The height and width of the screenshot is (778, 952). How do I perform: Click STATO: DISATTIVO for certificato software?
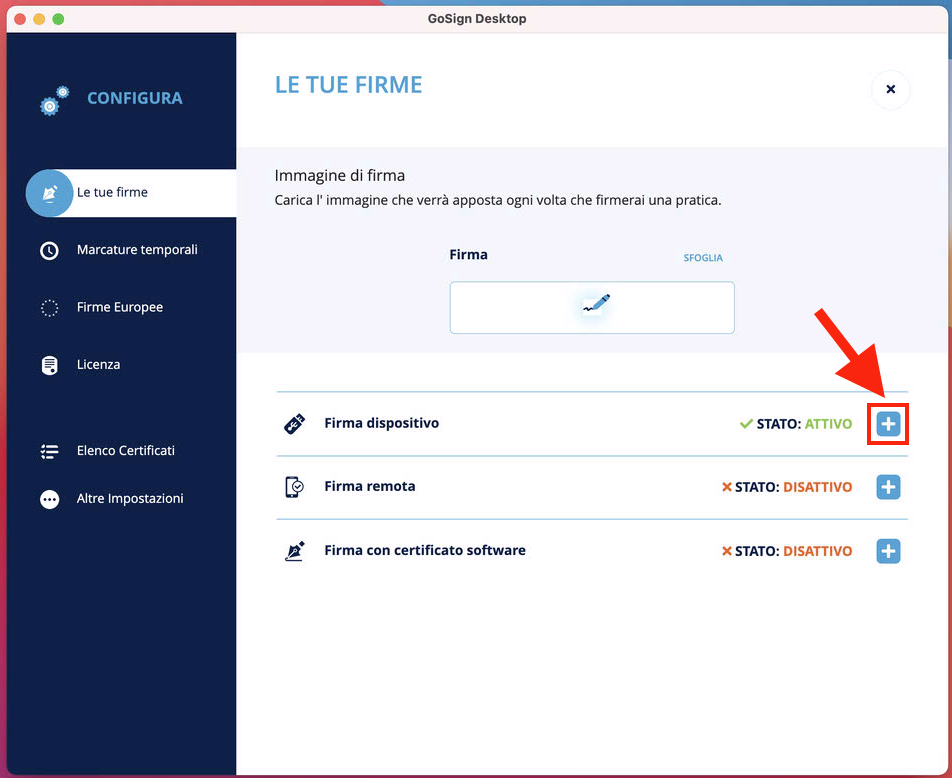click(x=794, y=551)
